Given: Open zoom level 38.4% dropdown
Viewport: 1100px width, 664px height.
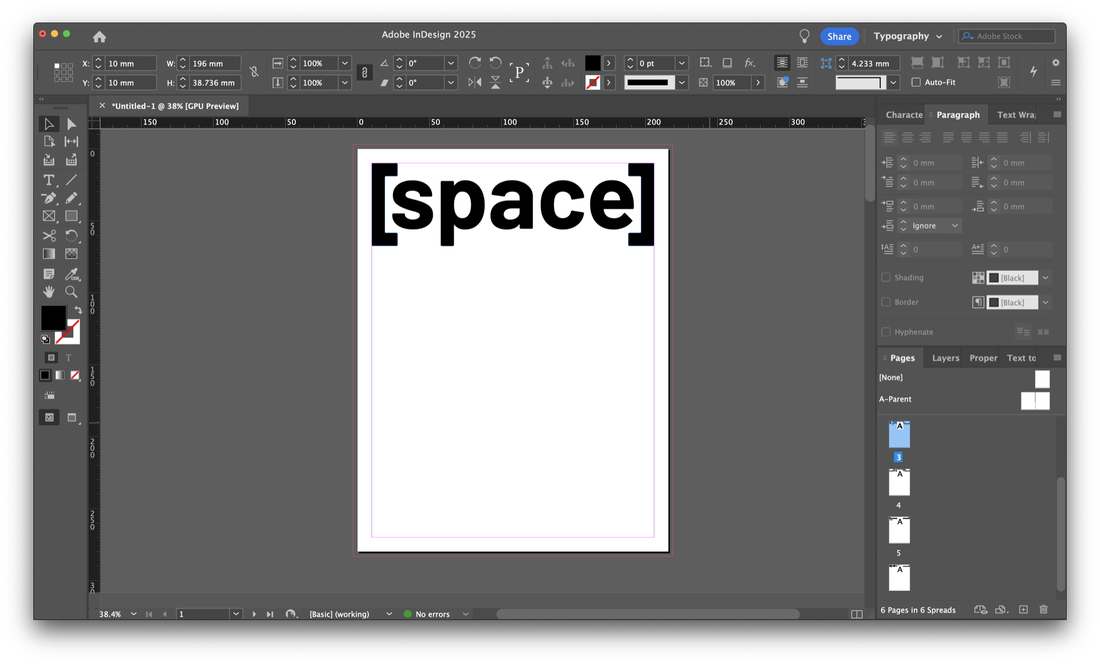Looking at the screenshot, I should tap(133, 614).
